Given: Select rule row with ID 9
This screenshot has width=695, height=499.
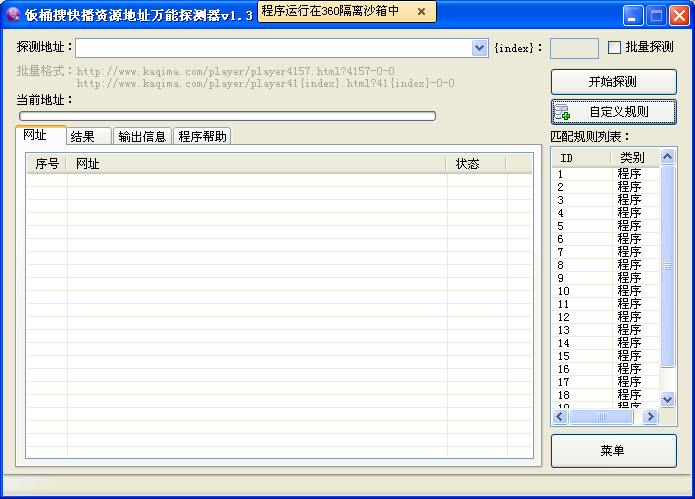Looking at the screenshot, I should [x=606, y=278].
